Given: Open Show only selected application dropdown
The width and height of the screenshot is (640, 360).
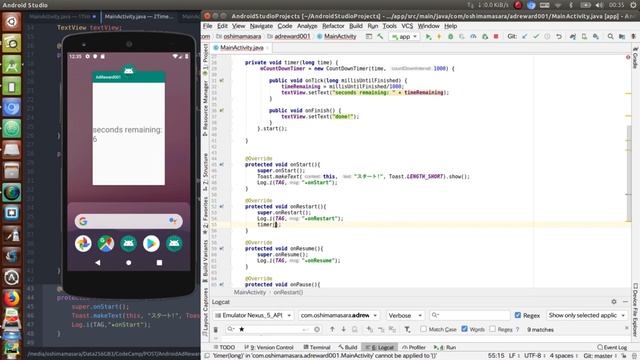Looking at the screenshot, I should (x=587, y=315).
